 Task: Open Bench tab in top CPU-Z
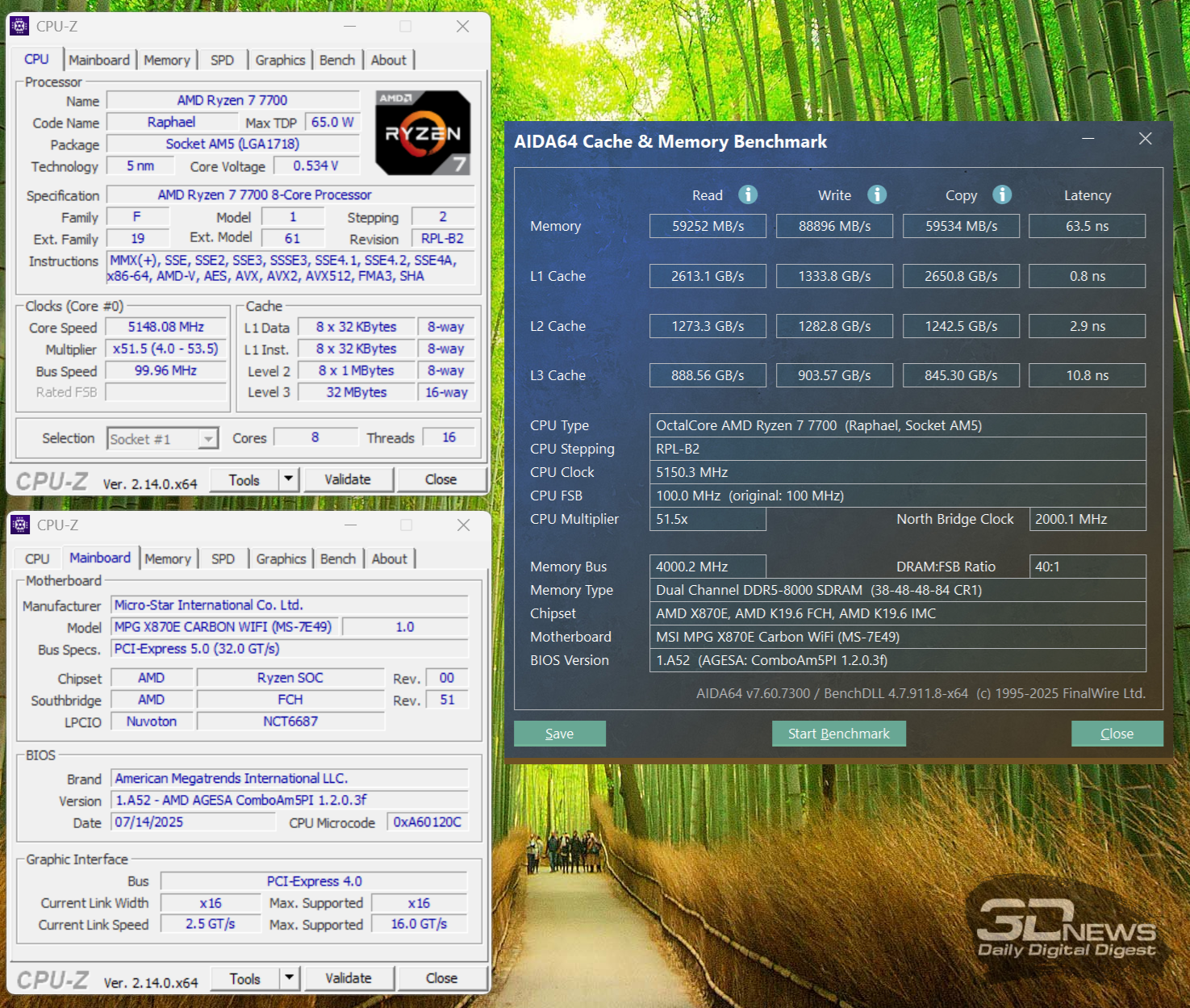click(337, 61)
